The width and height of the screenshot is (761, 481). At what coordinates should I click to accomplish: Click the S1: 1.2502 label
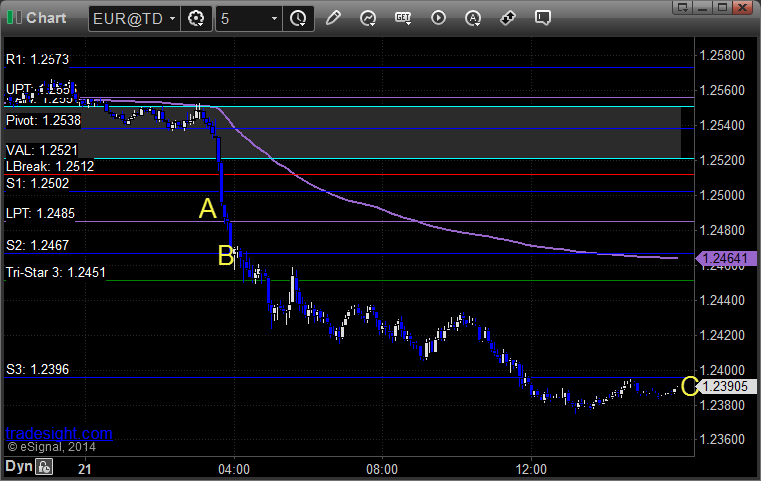click(37, 183)
